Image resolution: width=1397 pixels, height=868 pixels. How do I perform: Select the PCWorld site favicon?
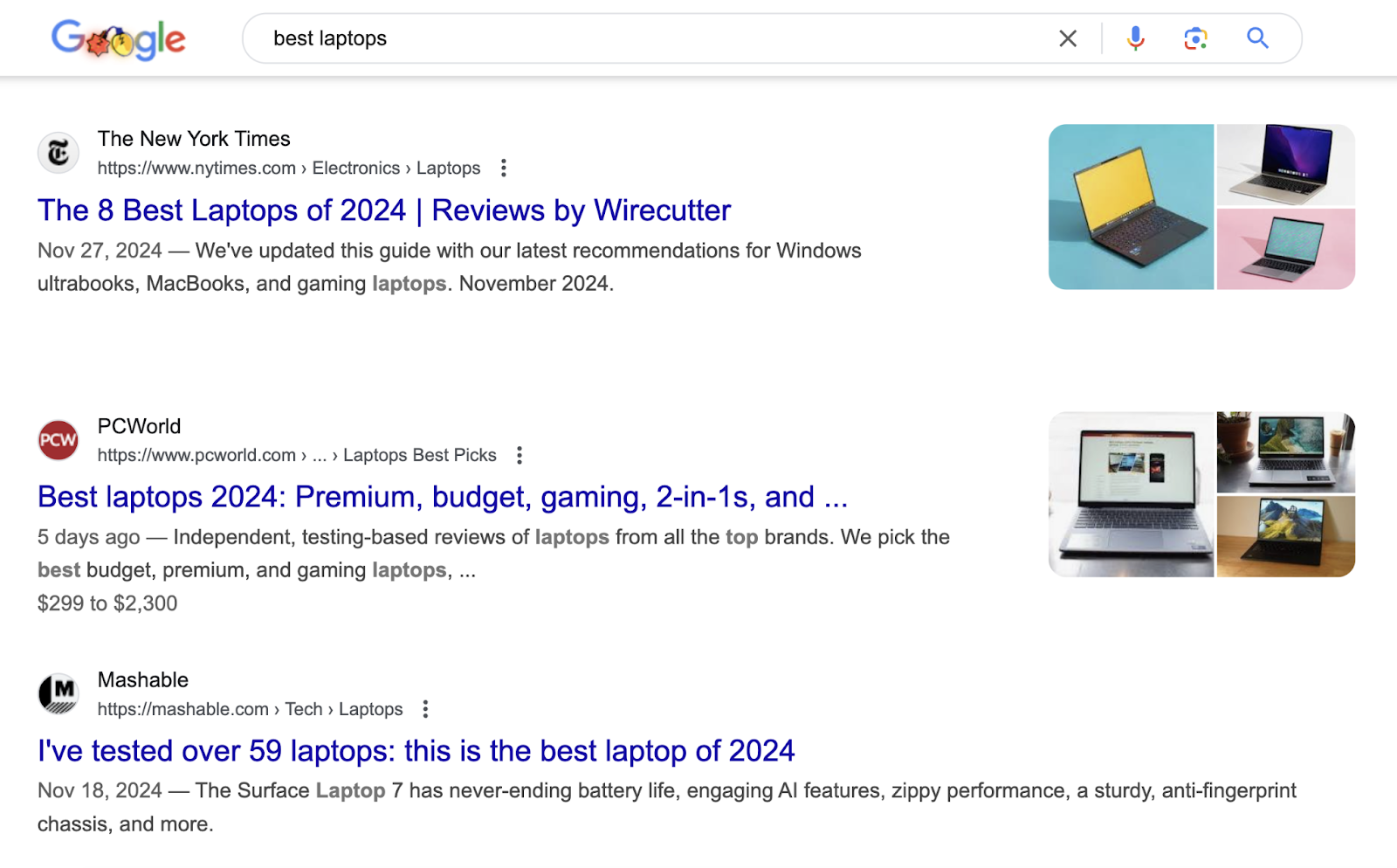pyautogui.click(x=58, y=440)
